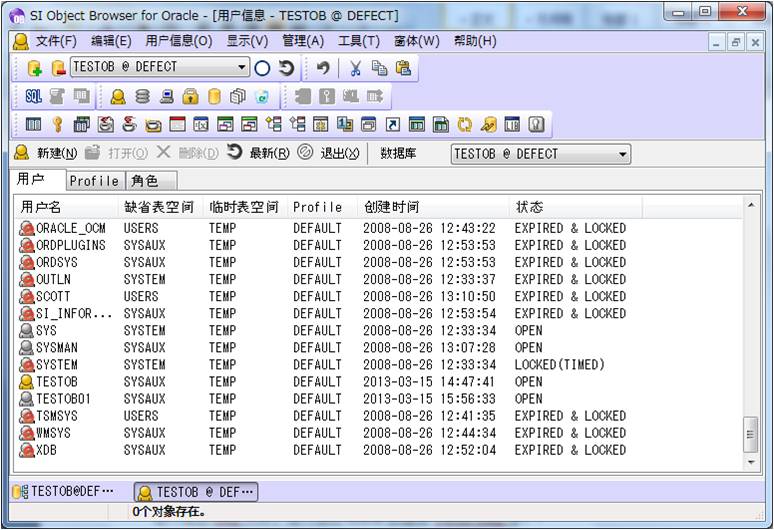The width and height of the screenshot is (774, 530).
Task: Click the f(x) function icon
Action: pos(201,124)
